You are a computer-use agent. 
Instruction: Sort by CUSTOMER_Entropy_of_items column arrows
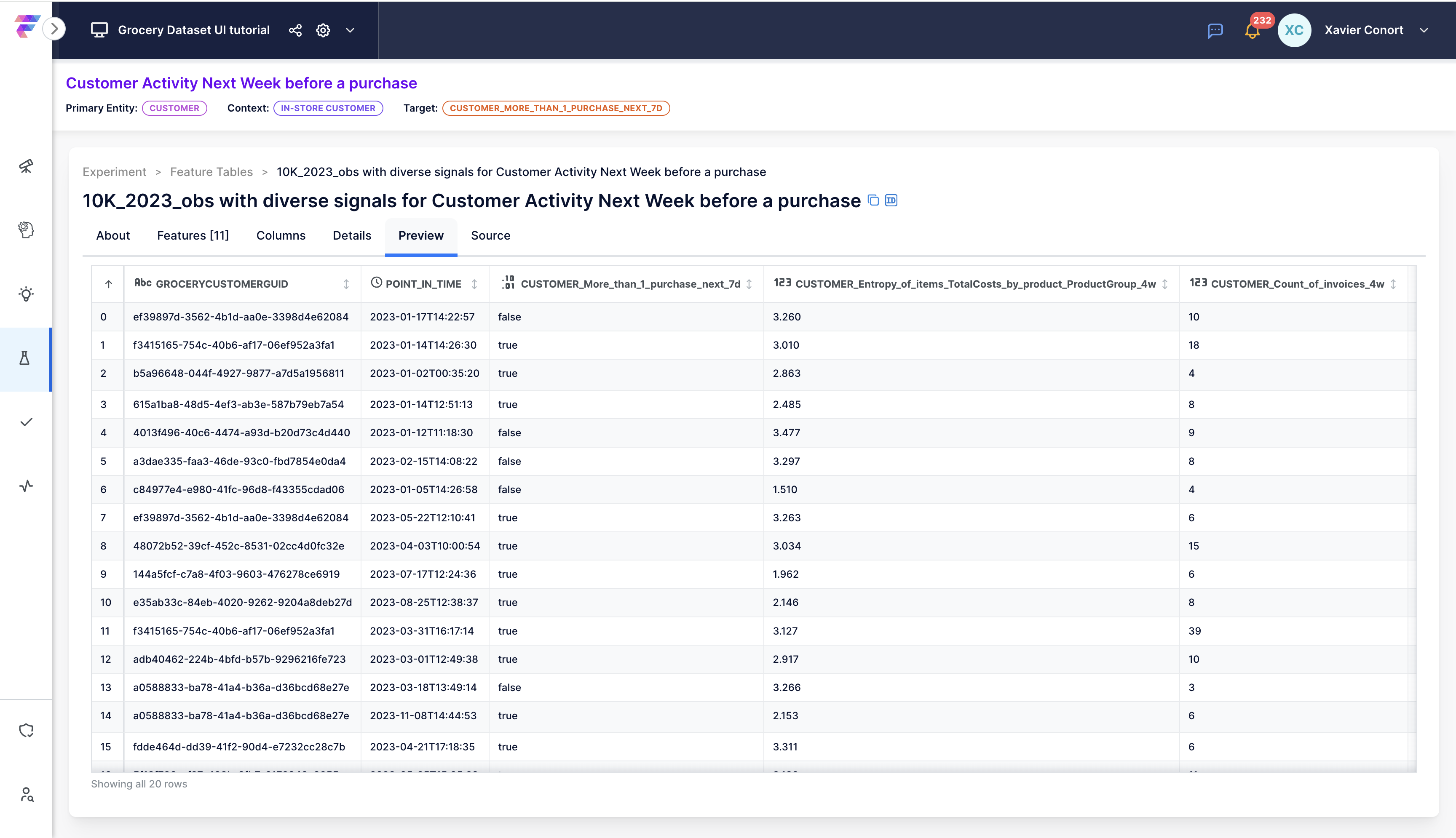click(1165, 284)
